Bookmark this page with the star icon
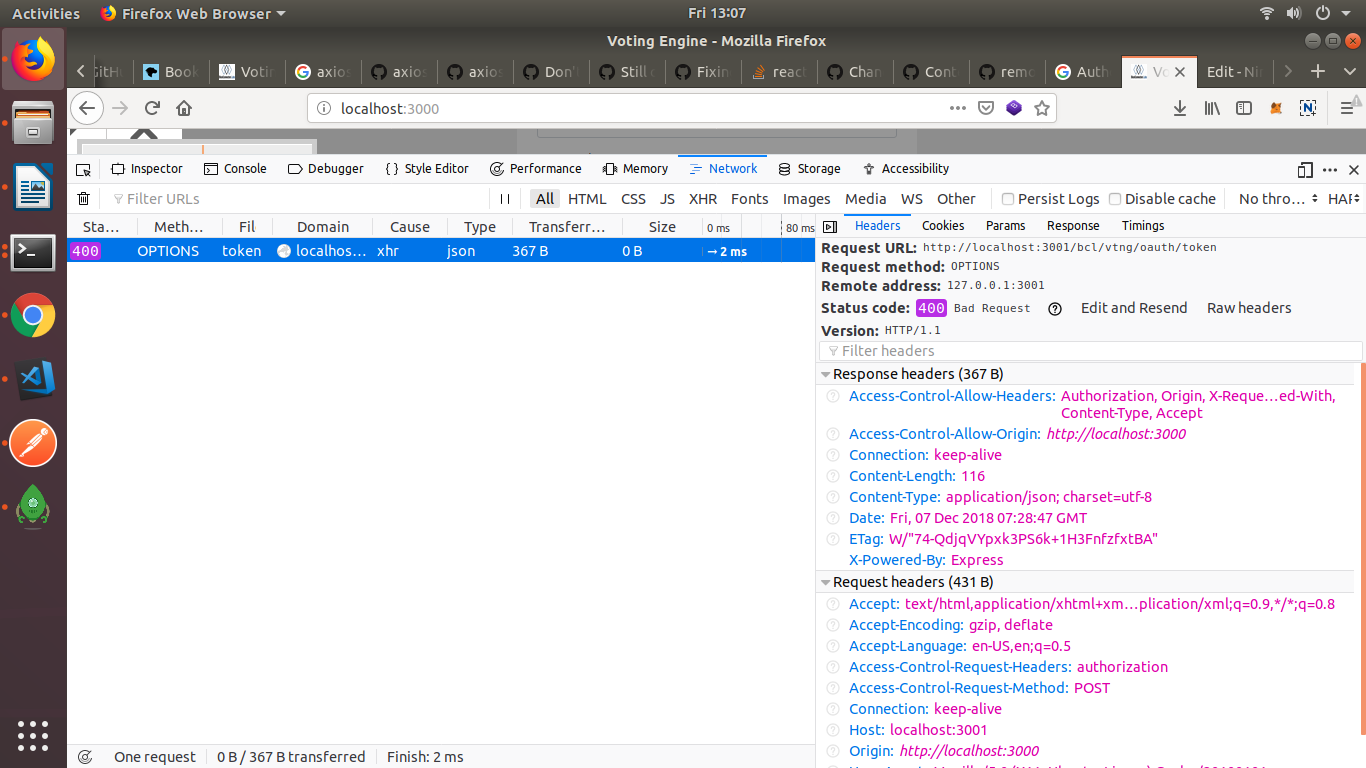Viewport: 1366px width, 768px height. [1042, 108]
